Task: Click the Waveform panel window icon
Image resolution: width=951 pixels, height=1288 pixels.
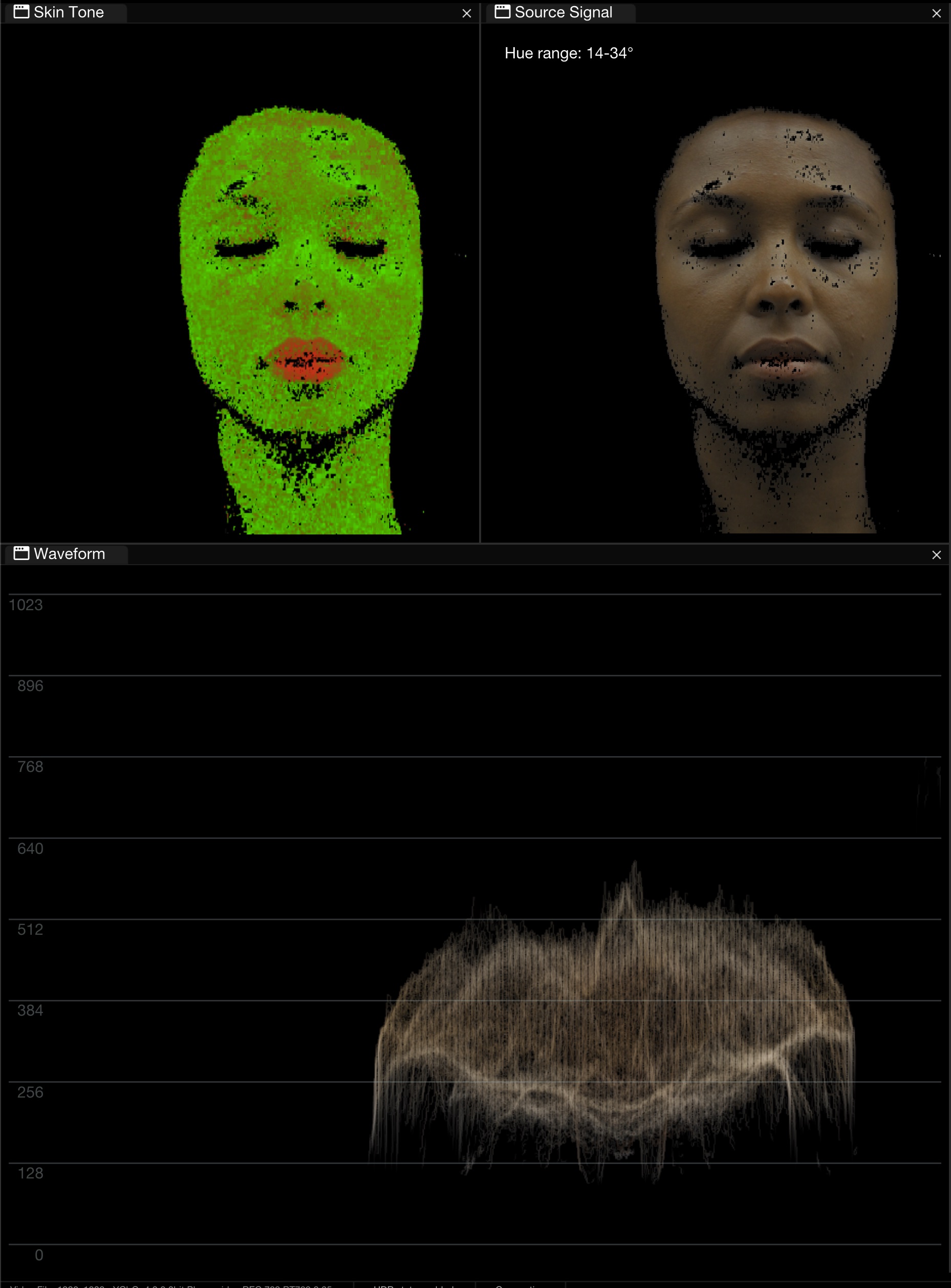Action: pyautogui.click(x=21, y=553)
